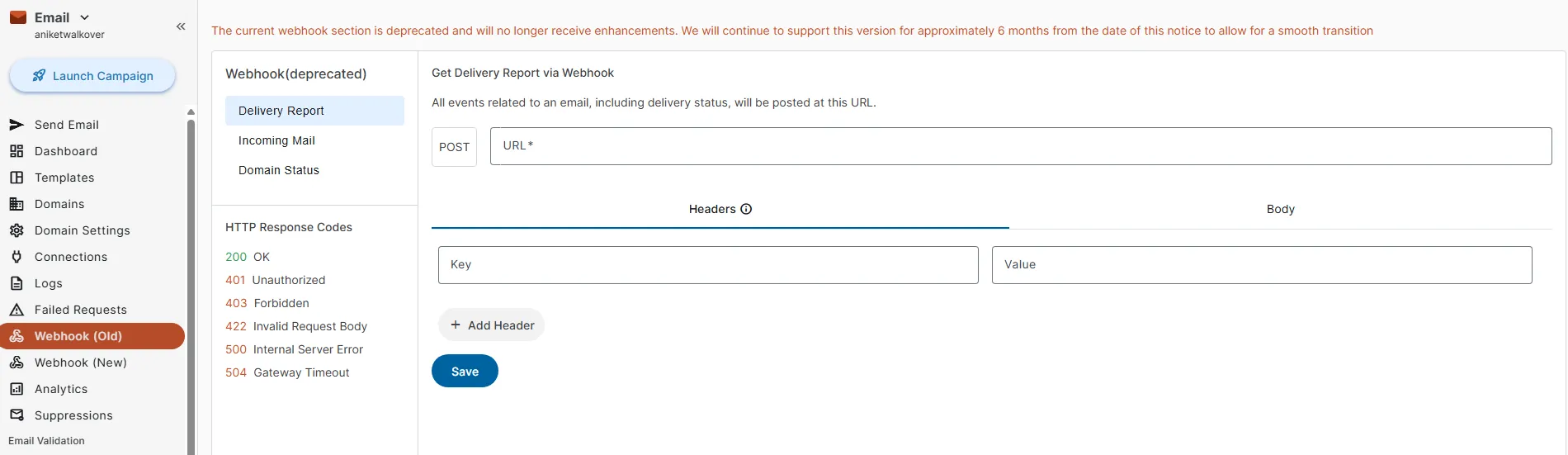Viewport: 1568px width, 455px height.
Task: Click the Add Header button
Action: tap(492, 325)
